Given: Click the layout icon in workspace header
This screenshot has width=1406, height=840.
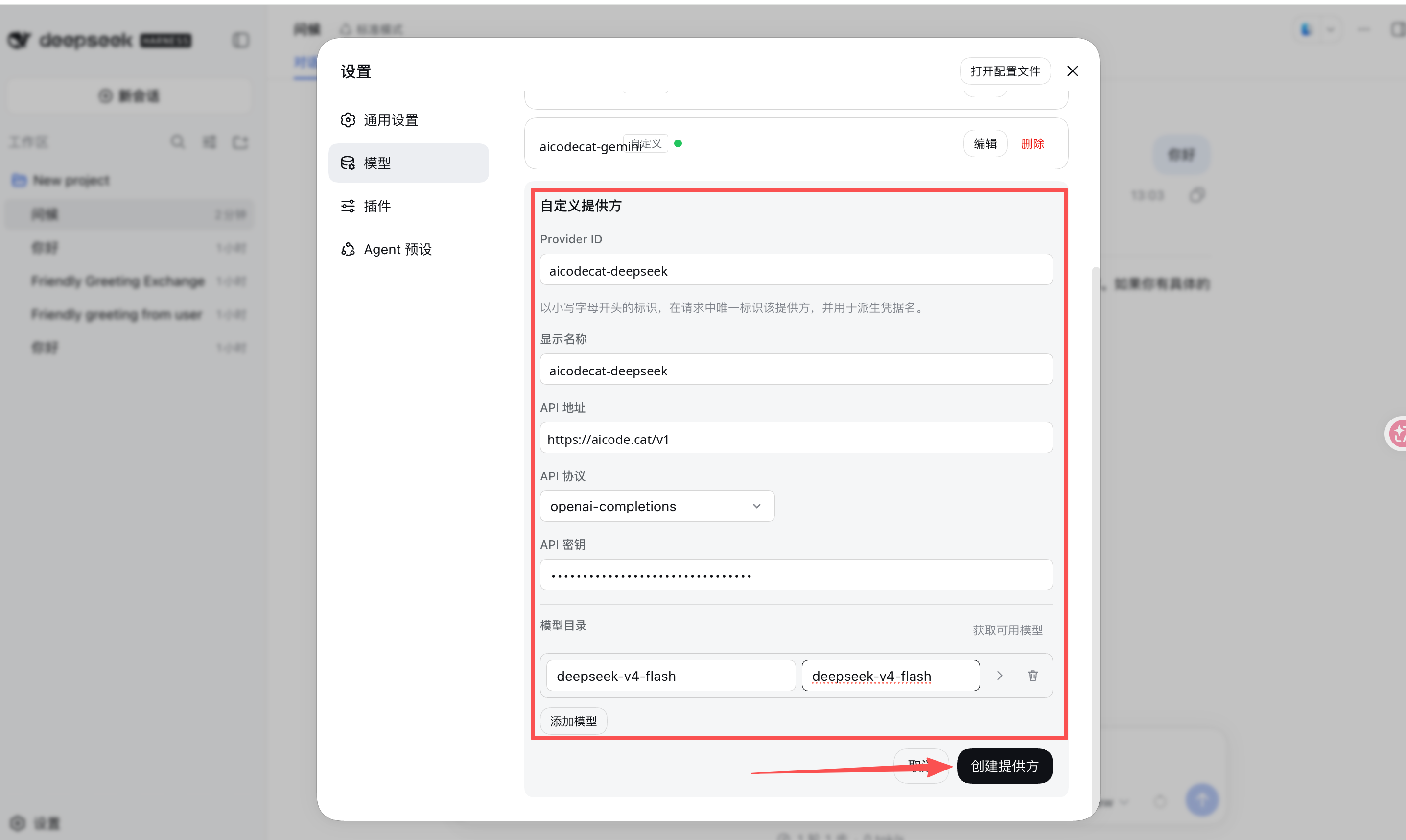Looking at the screenshot, I should (210, 141).
